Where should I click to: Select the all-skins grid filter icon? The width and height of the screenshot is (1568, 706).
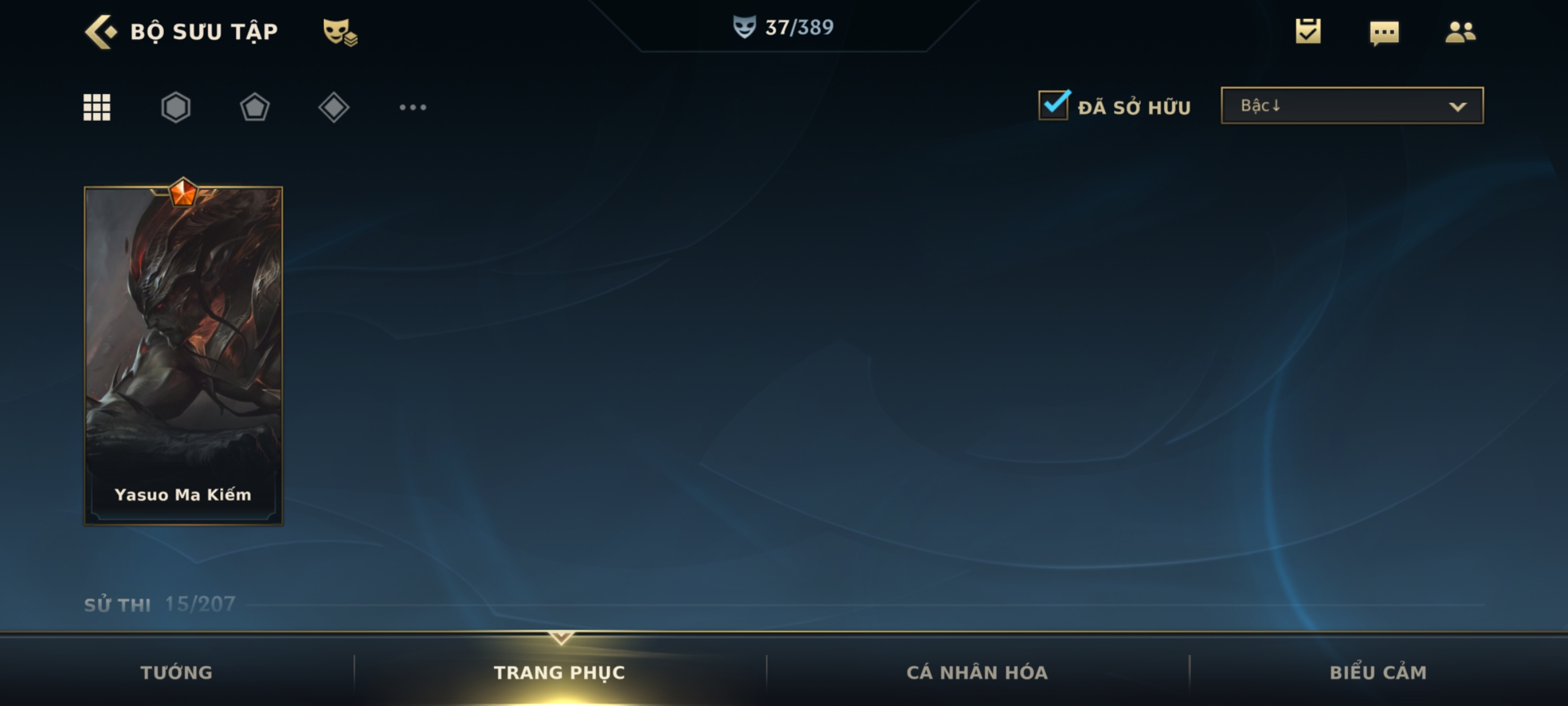(x=97, y=107)
